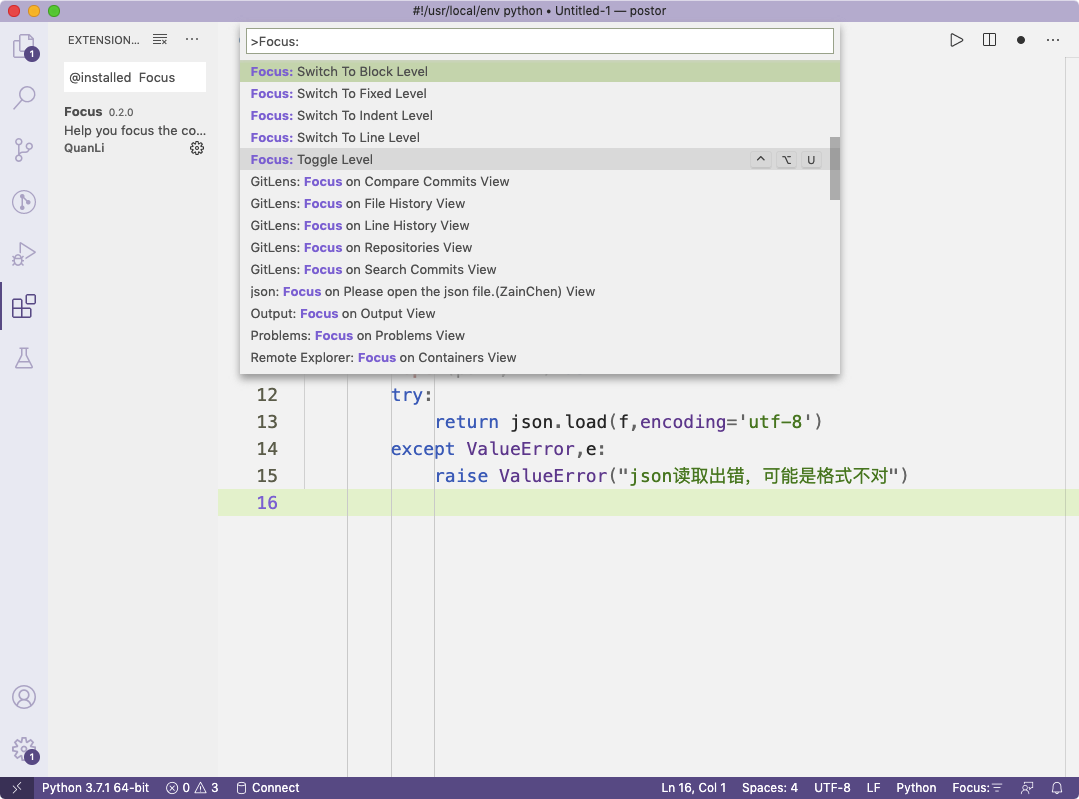Click Connect in the status bar

coord(268,788)
